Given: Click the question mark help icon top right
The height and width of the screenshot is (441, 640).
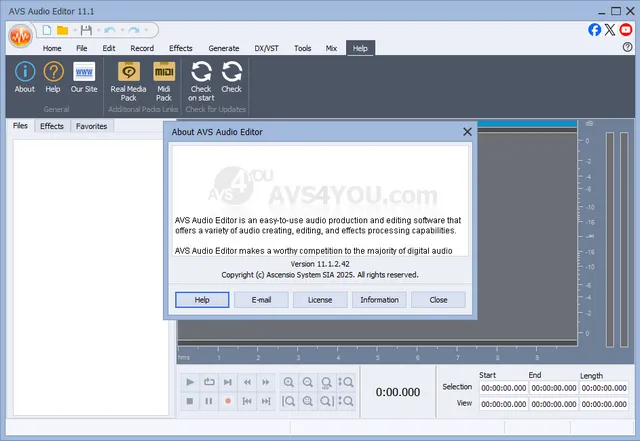Looking at the screenshot, I should click(x=627, y=47).
